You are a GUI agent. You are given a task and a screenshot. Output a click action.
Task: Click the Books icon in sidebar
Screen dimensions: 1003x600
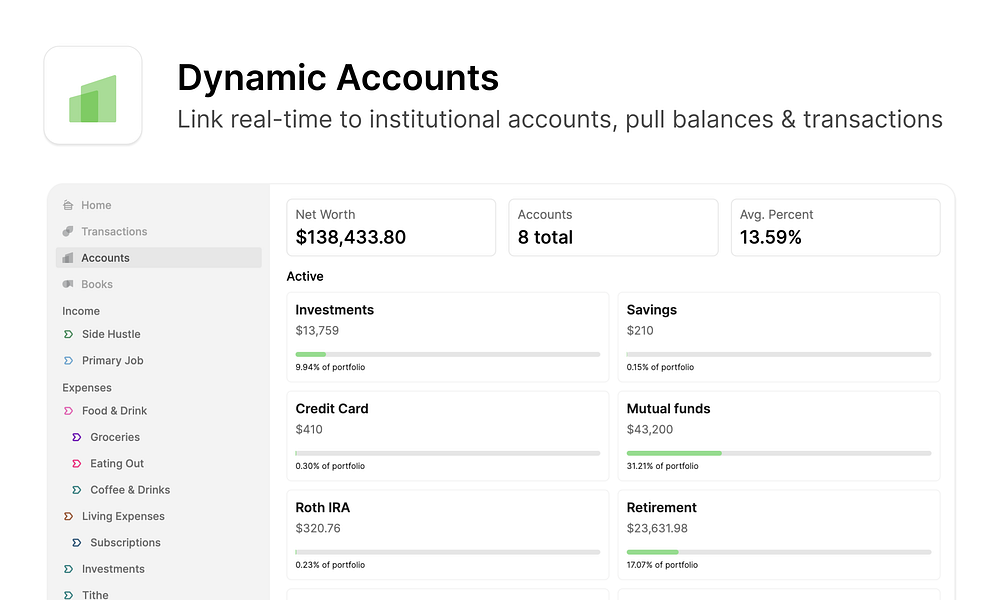click(x=68, y=284)
